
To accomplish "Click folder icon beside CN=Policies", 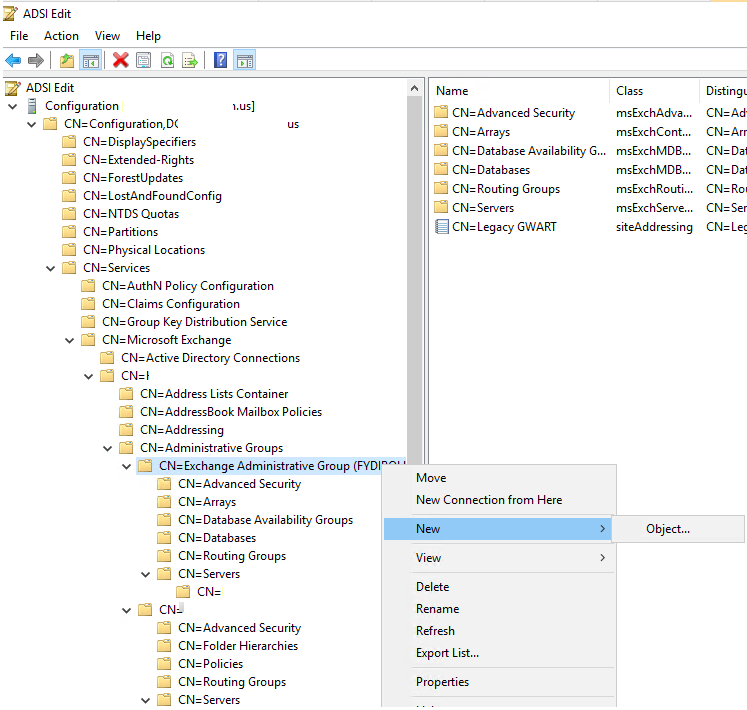I will click(164, 664).
